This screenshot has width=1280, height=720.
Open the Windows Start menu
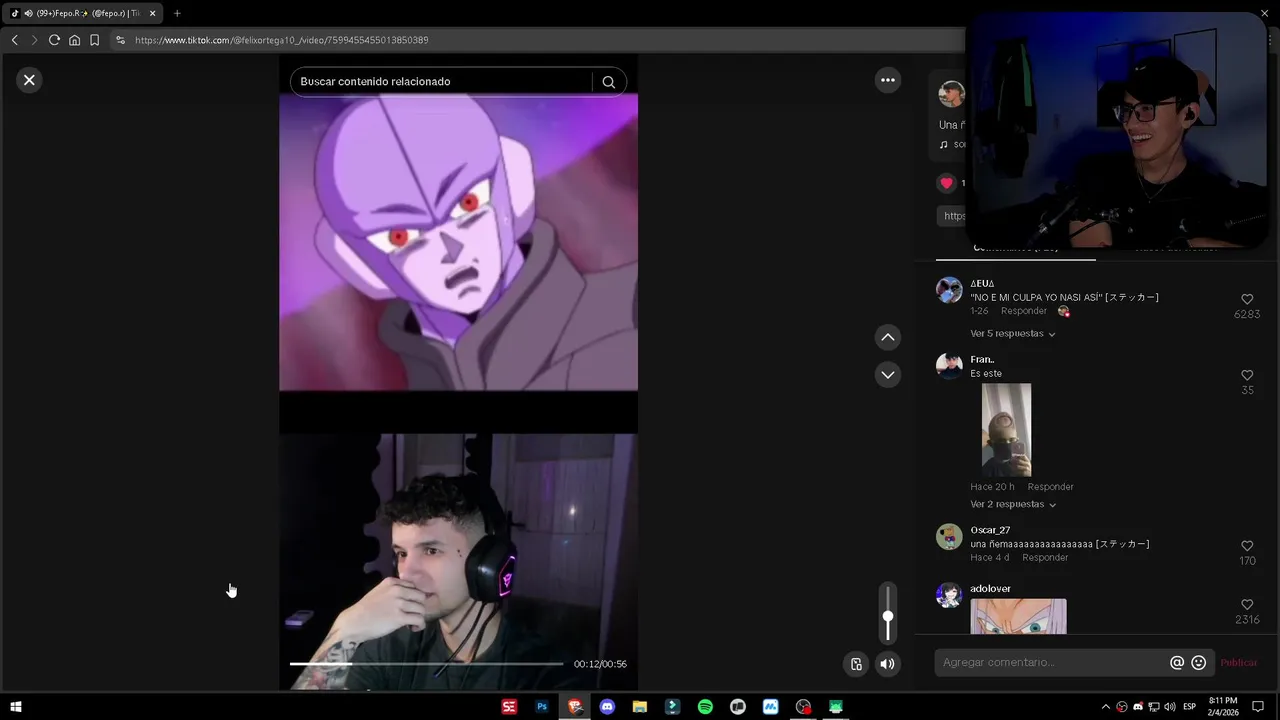(15, 707)
